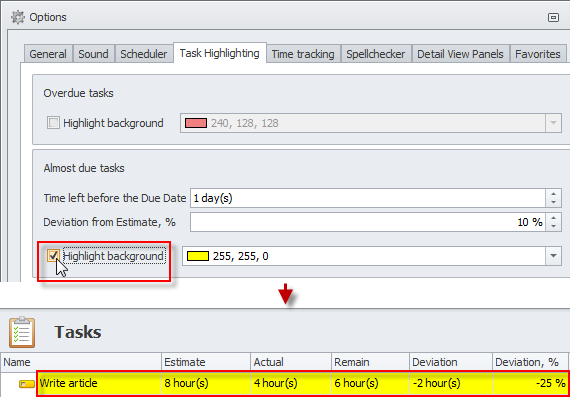
Task: Uncheck Almost due Highlight background checkbox
Action: coord(53,256)
